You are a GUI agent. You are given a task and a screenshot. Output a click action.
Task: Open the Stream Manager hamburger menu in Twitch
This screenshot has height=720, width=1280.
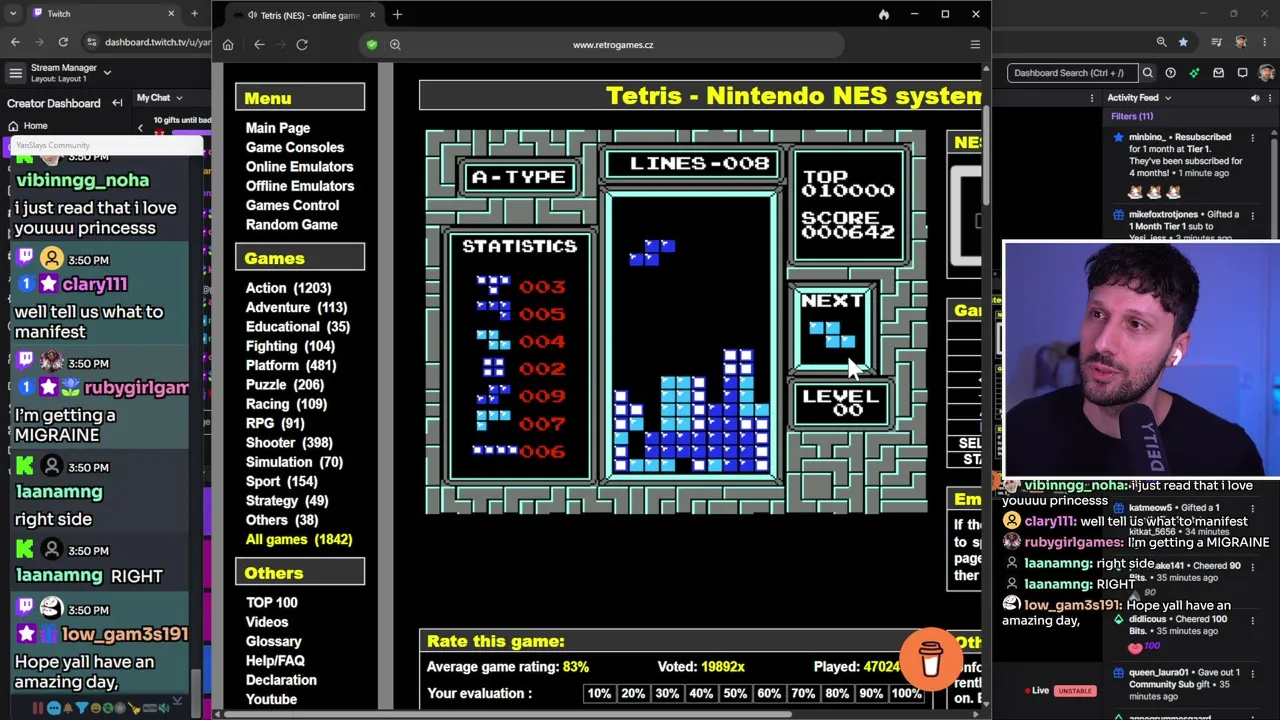pos(15,72)
